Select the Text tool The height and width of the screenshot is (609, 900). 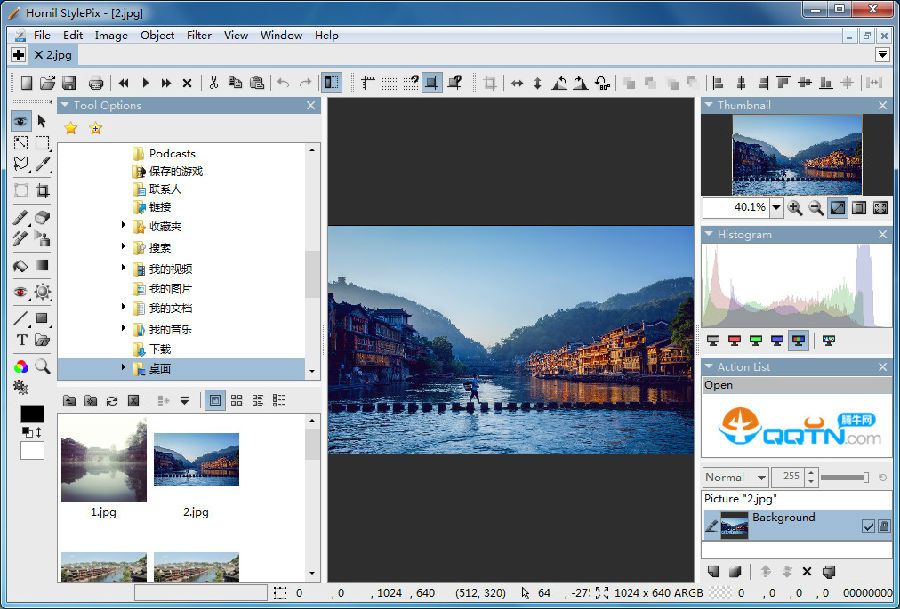(21, 340)
